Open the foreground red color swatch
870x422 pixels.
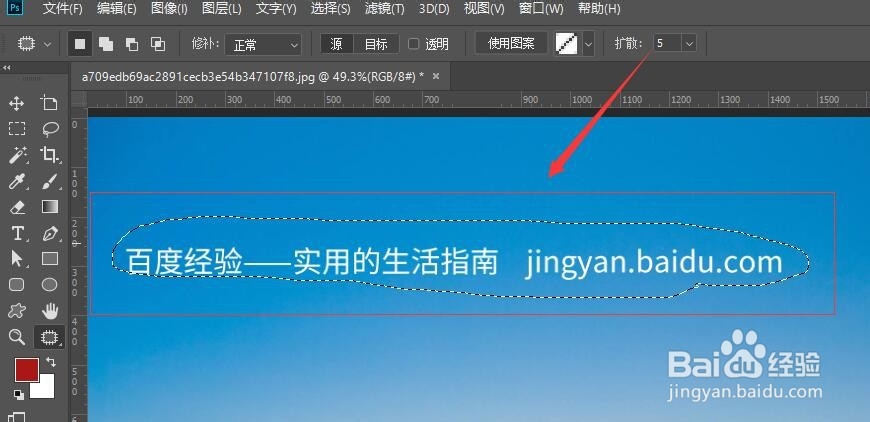tap(26, 369)
